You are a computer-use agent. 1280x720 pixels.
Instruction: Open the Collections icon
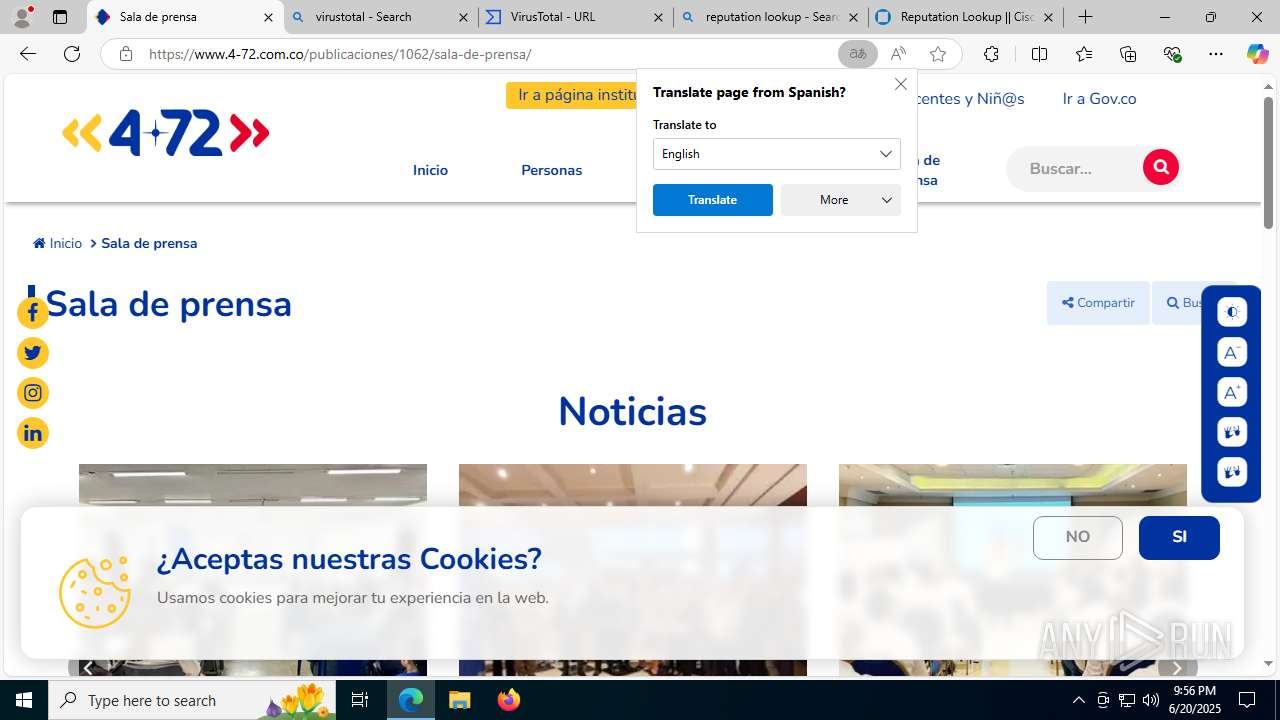point(1128,54)
